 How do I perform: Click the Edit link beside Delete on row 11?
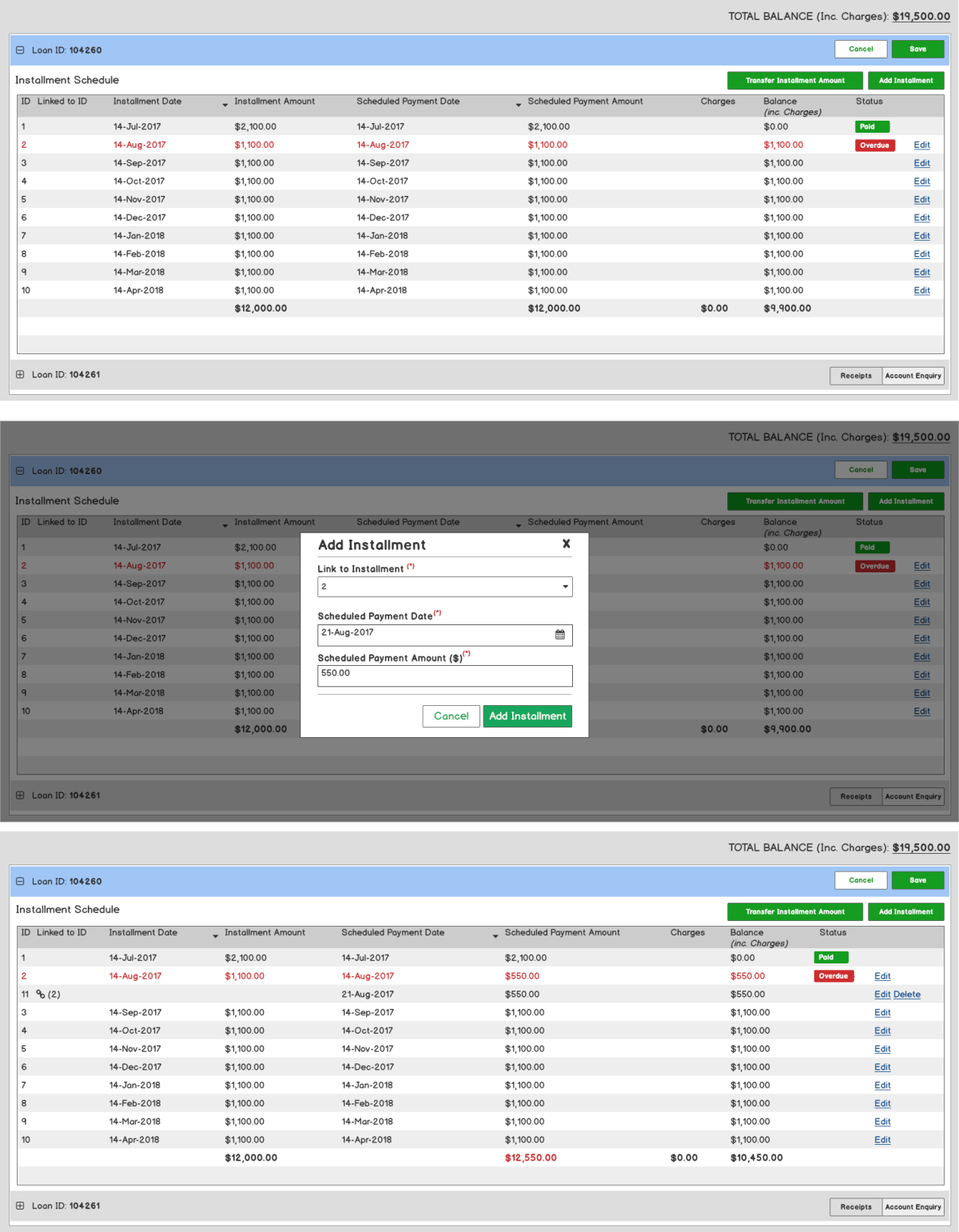click(x=882, y=995)
